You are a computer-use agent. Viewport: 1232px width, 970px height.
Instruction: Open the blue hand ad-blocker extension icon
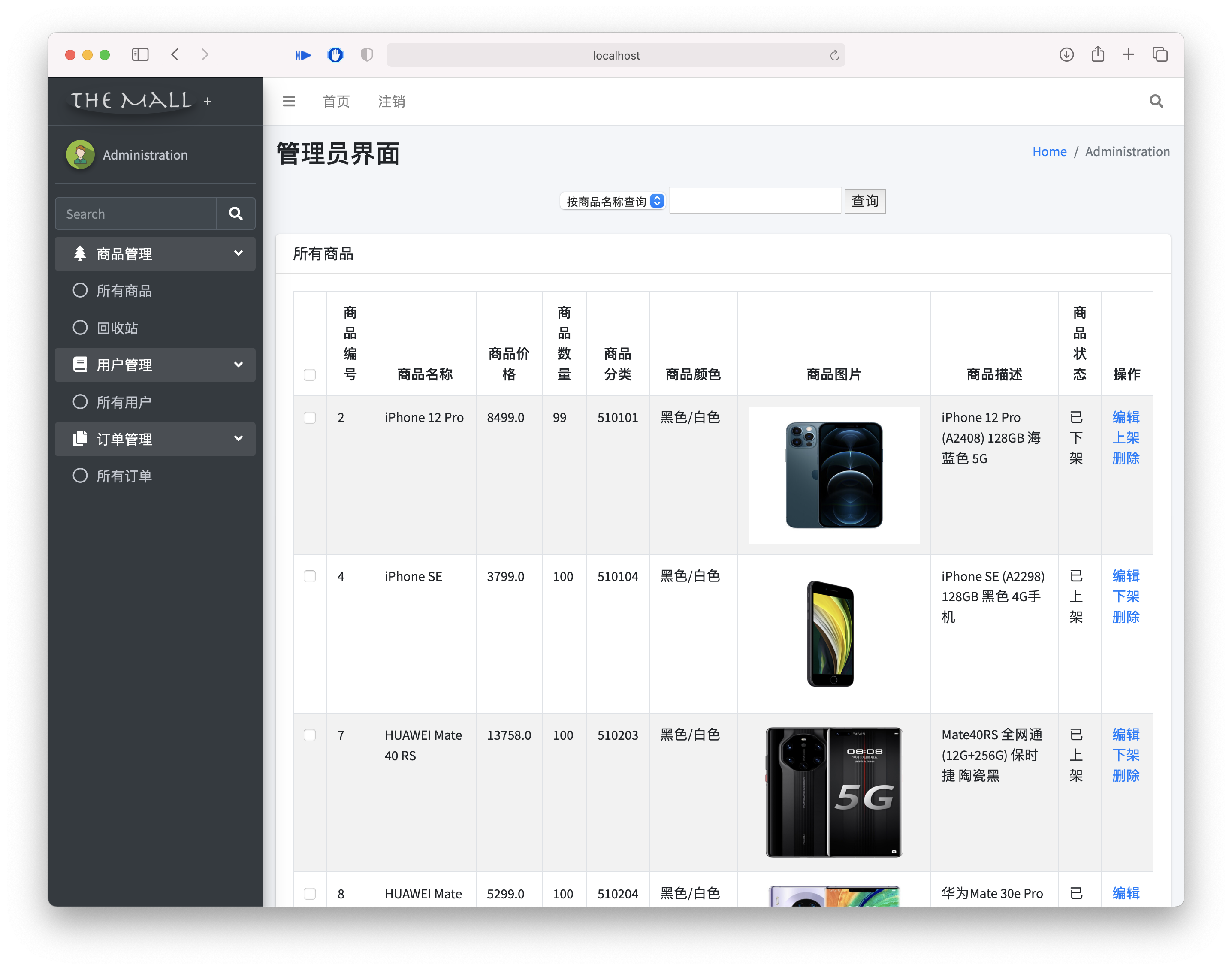tap(335, 54)
